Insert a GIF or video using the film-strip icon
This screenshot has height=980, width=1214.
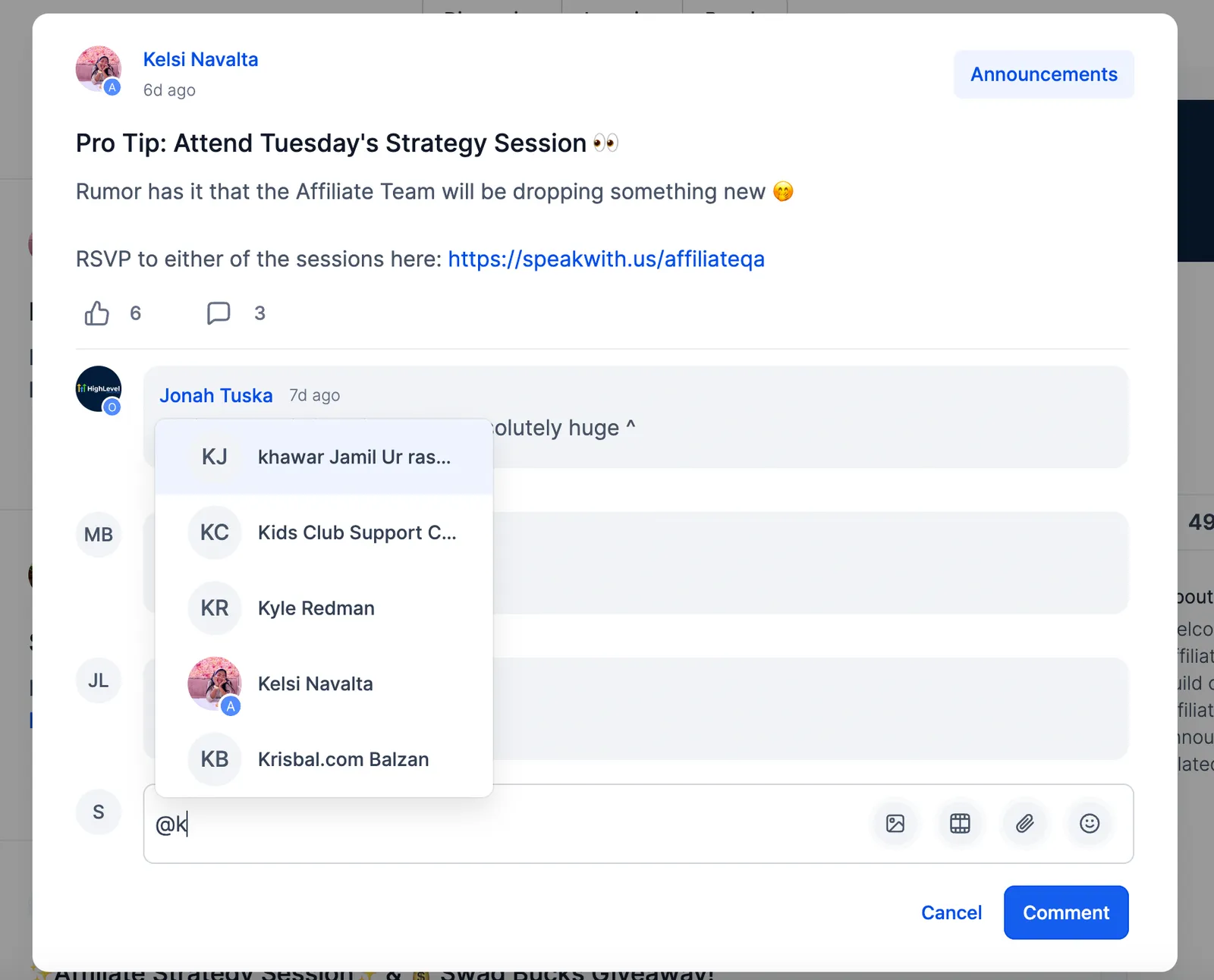pos(960,824)
